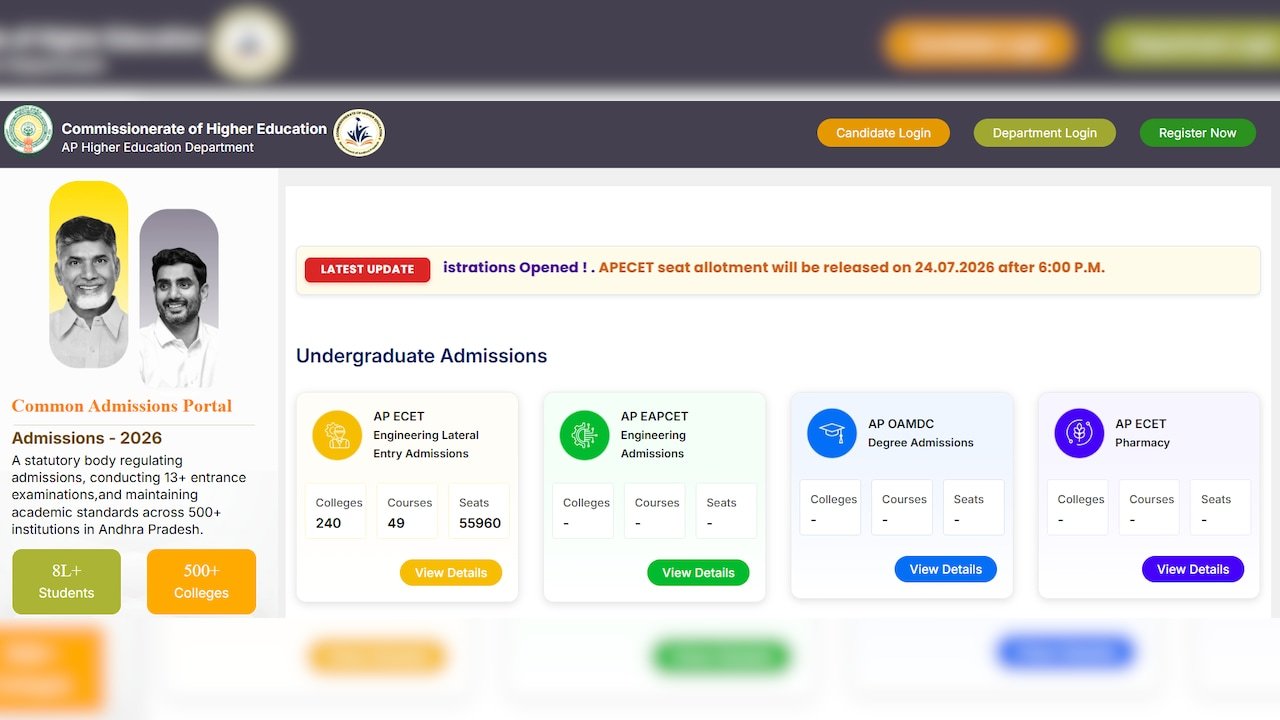
Task: View Details for AP ECET Engineering Lateral Entry
Action: click(451, 573)
